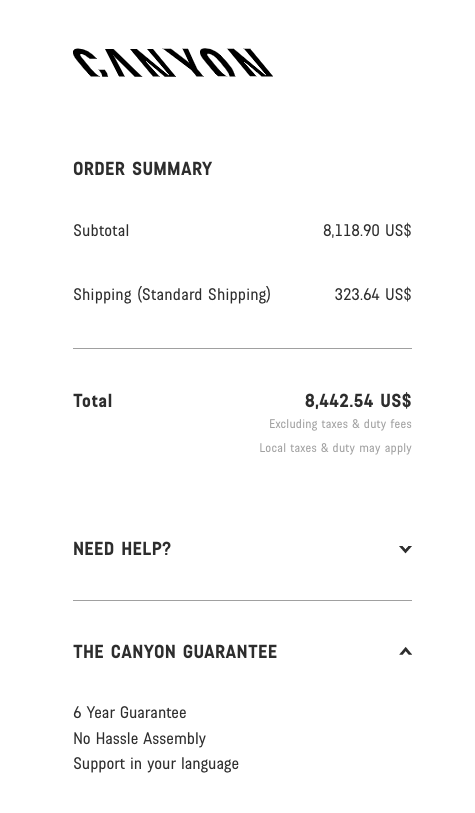Collapse The Canyon Guarantee chevron
The width and height of the screenshot is (475, 813).
406,652
